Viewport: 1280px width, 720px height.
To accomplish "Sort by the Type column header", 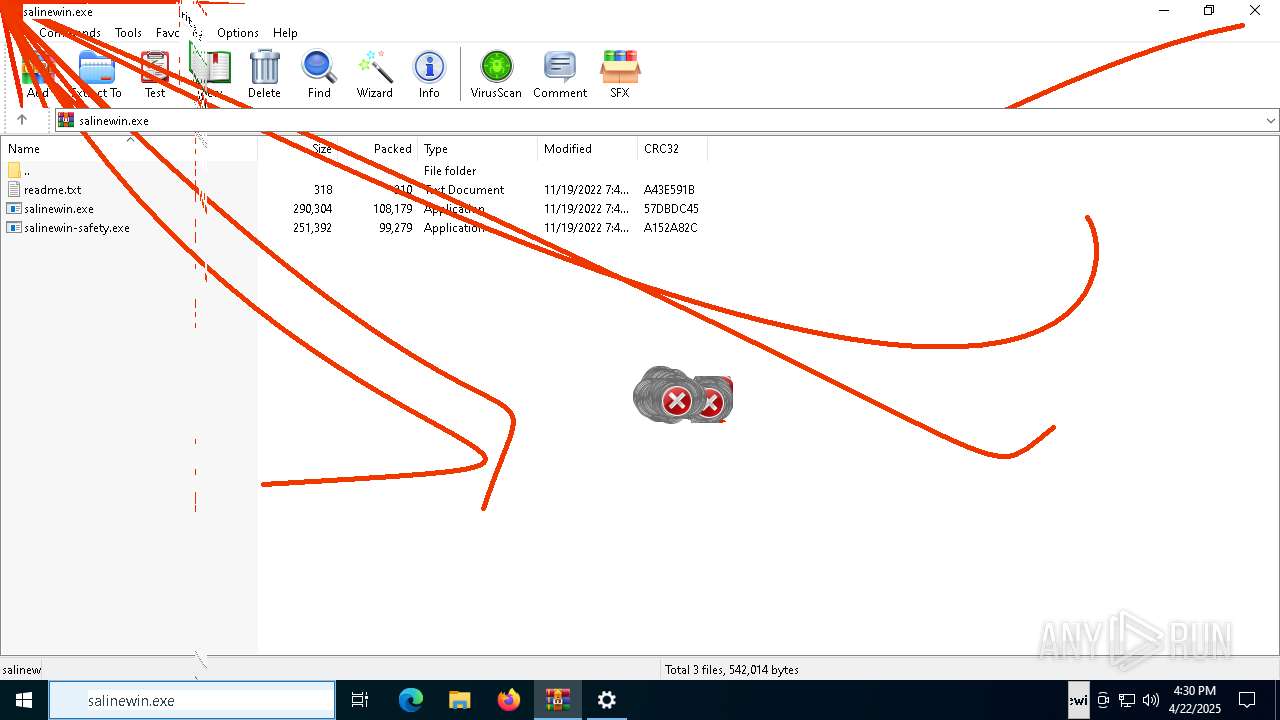I will pyautogui.click(x=478, y=149).
